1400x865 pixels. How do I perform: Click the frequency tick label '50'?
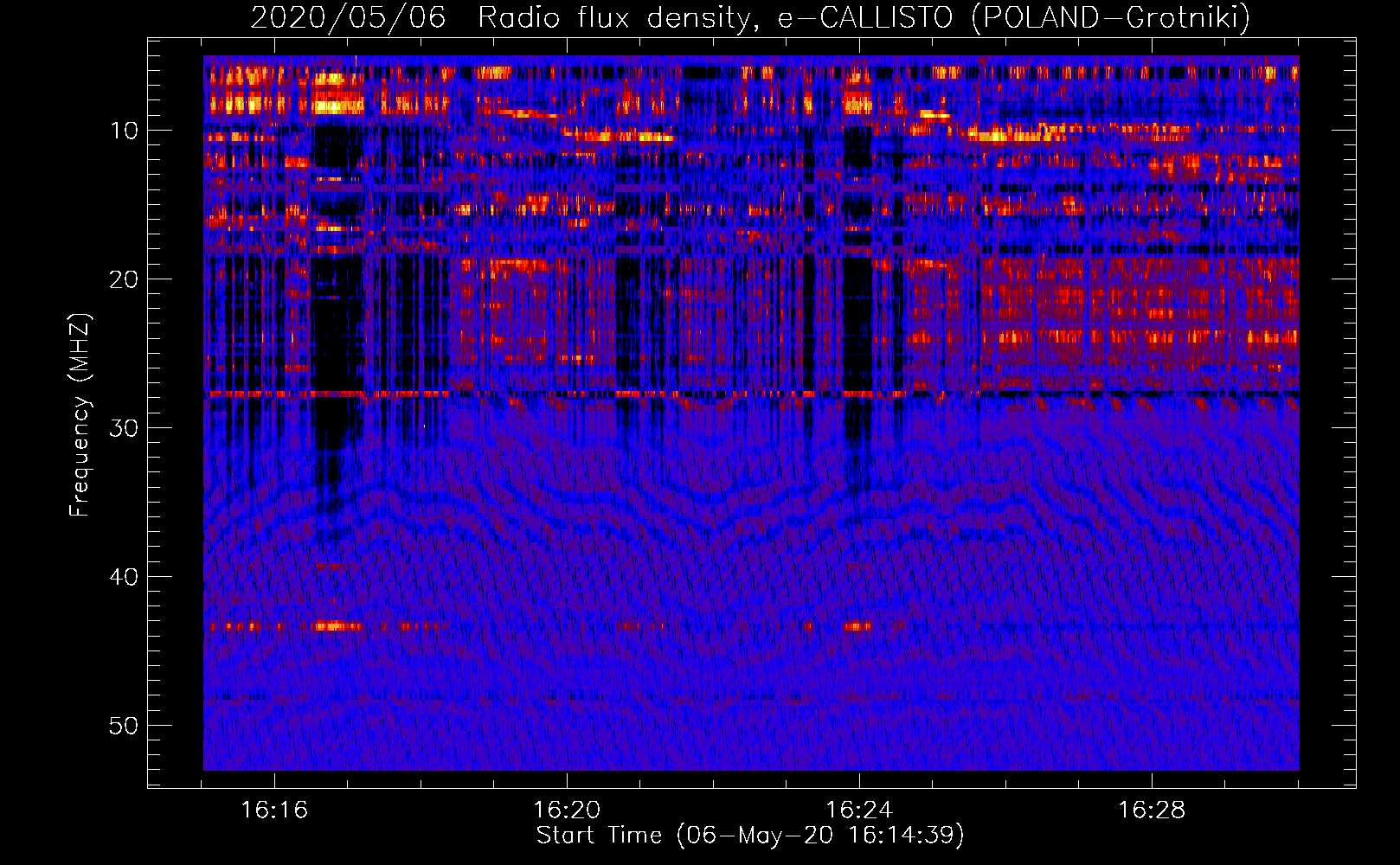point(125,726)
